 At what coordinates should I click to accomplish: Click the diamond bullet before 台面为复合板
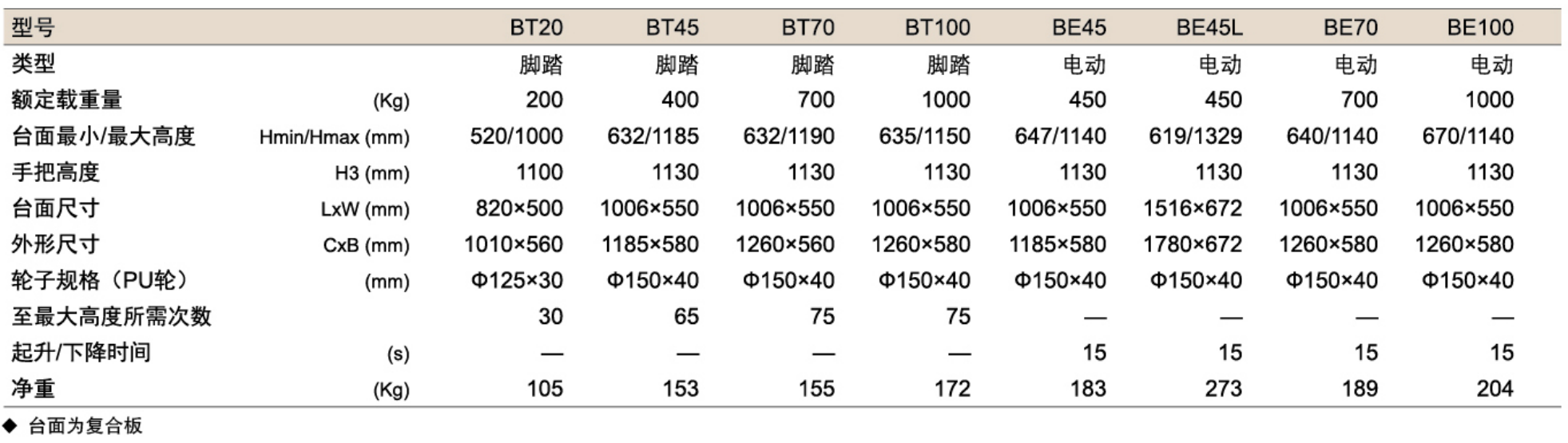10,425
